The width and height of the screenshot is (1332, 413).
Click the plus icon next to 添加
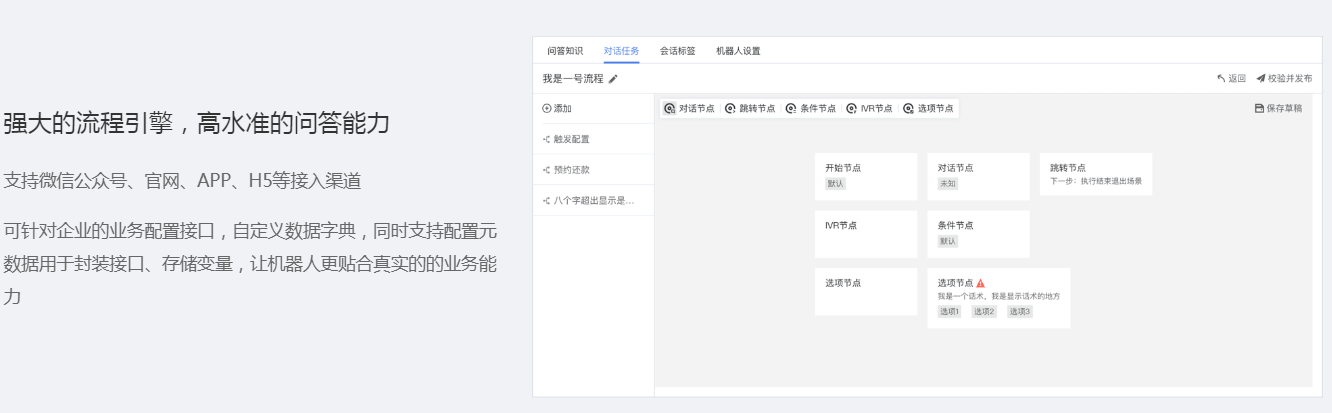[x=546, y=108]
